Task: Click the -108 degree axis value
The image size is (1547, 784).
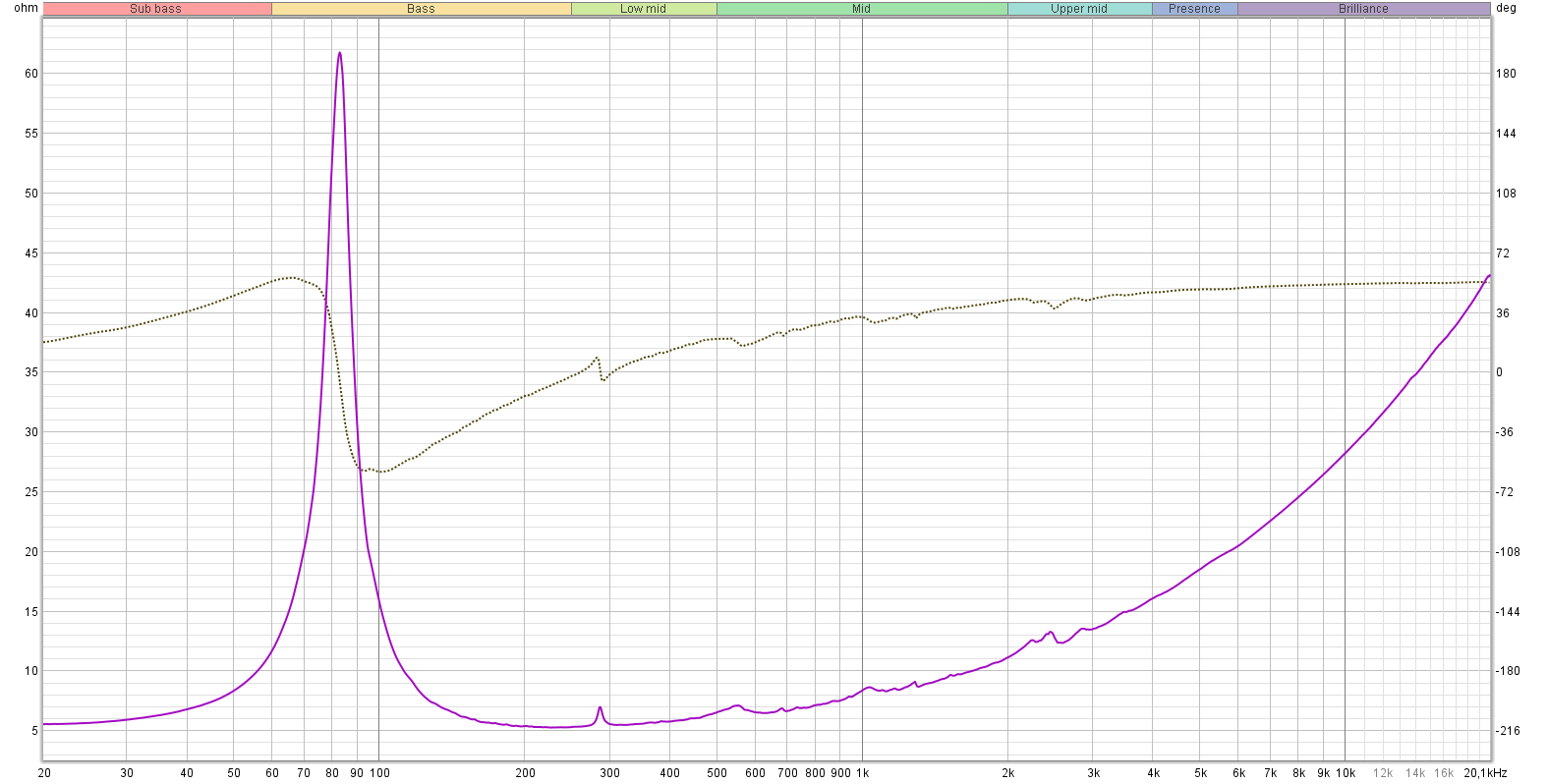Action: tap(1508, 552)
